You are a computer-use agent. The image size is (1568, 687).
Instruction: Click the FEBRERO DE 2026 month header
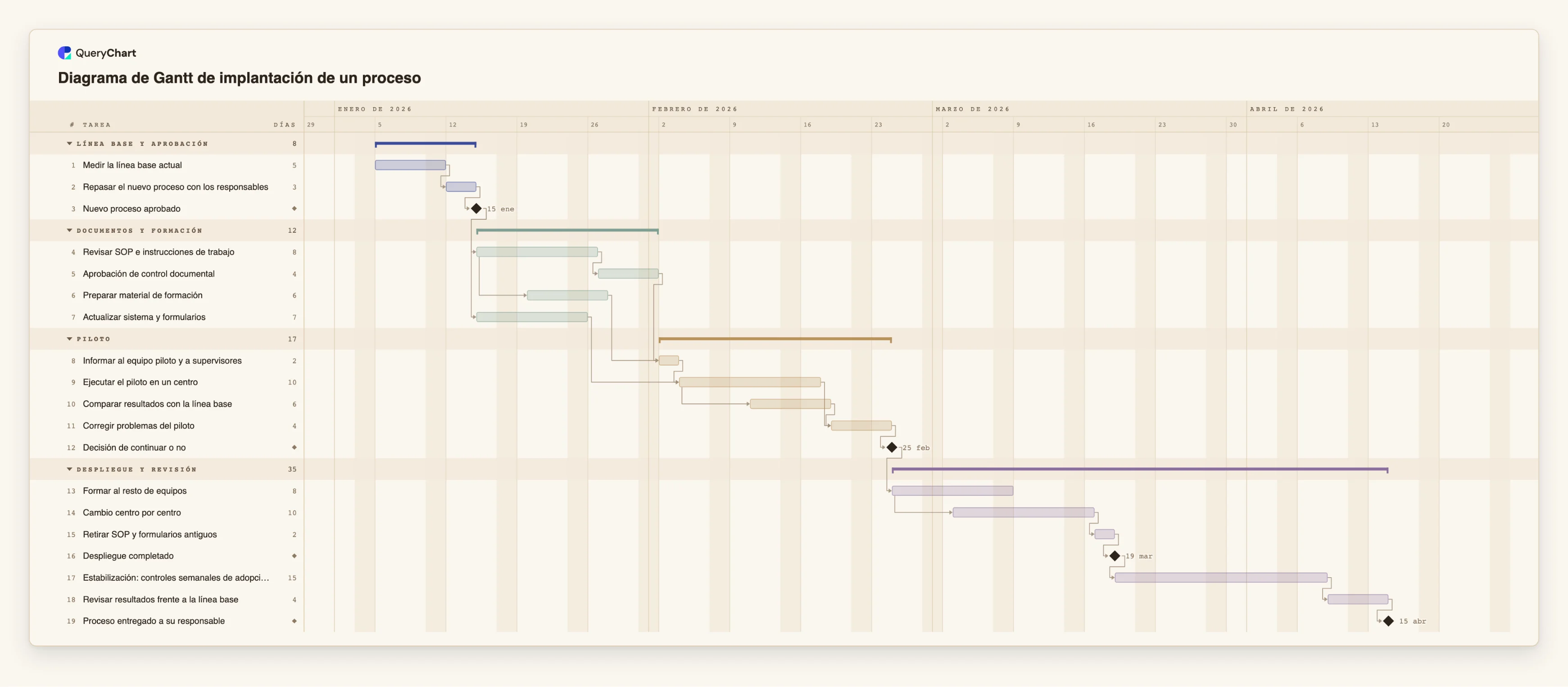click(694, 109)
